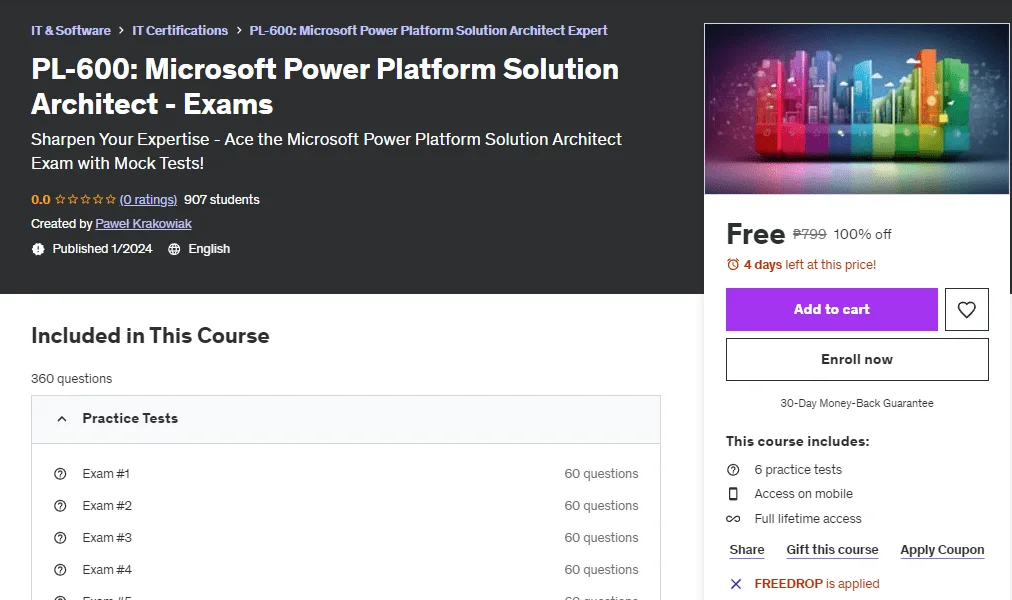The height and width of the screenshot is (600, 1012).
Task: Click the '60 questions' count for Exam #3
Action: [x=601, y=538]
